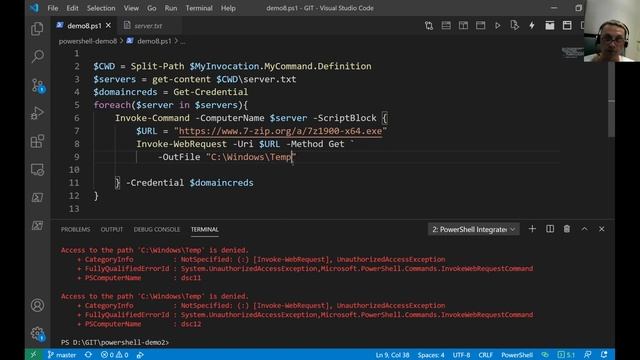This screenshot has width=640, height=360.
Task: Add a new terminal with plus icon
Action: [x=532, y=229]
